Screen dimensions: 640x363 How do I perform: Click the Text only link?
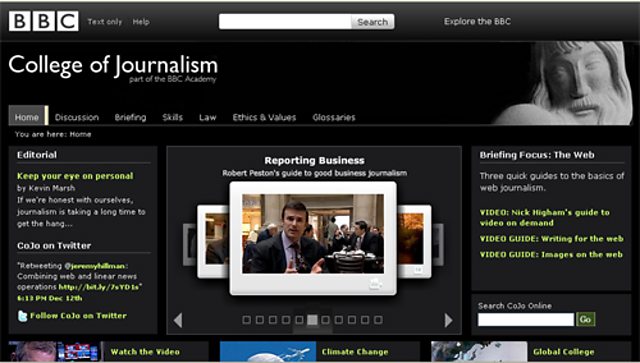point(105,22)
